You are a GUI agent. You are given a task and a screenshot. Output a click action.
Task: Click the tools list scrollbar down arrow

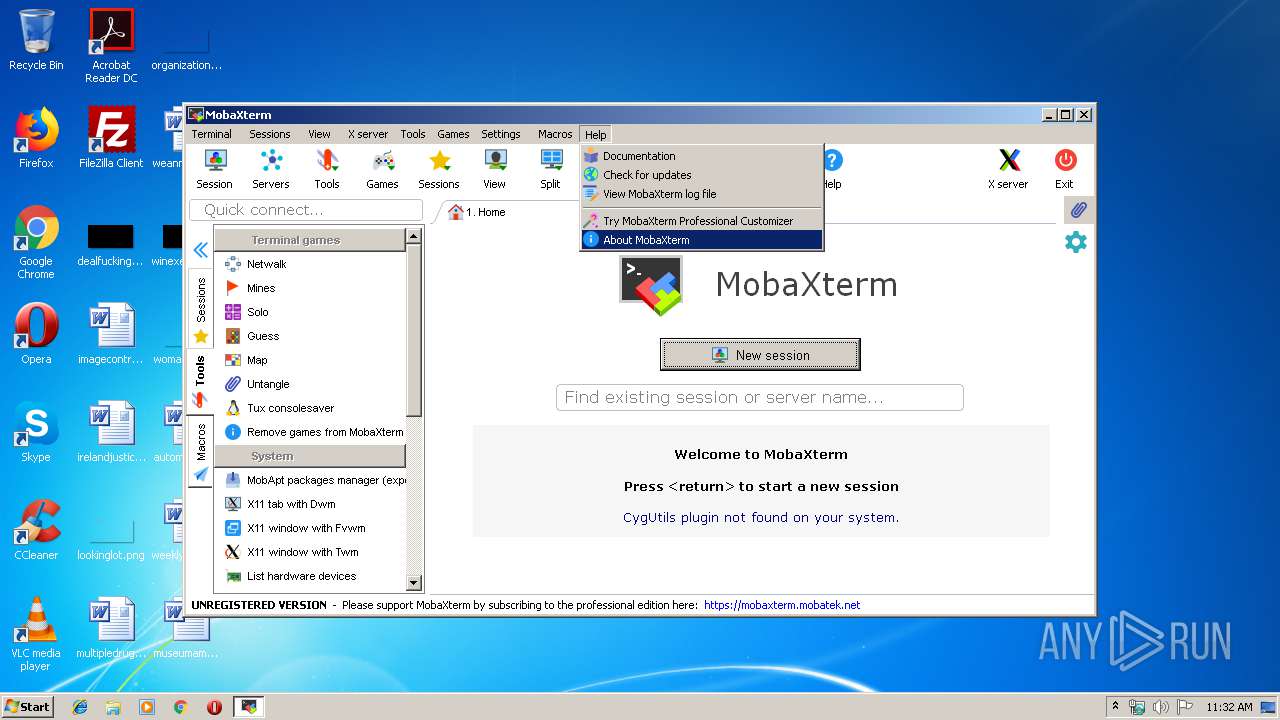414,583
